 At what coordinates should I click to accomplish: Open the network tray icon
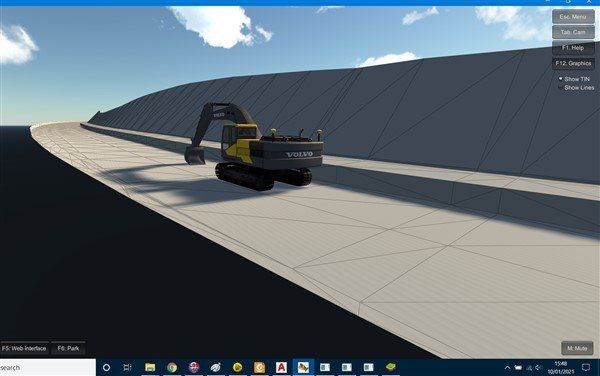click(529, 368)
